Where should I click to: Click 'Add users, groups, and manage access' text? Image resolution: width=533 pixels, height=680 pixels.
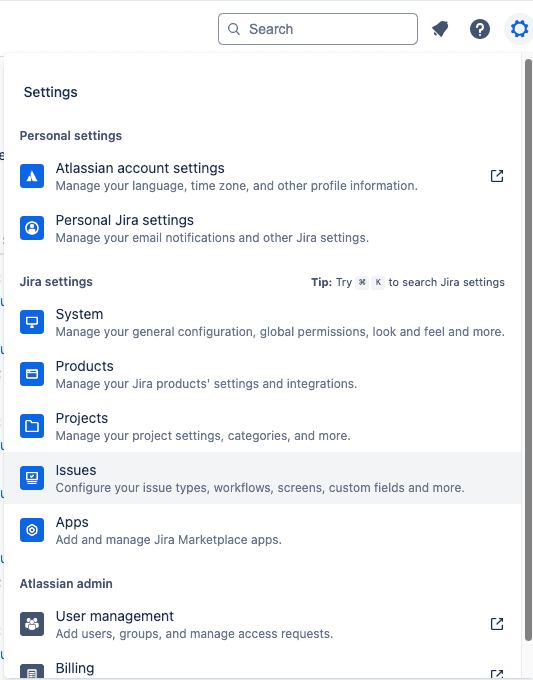click(194, 634)
